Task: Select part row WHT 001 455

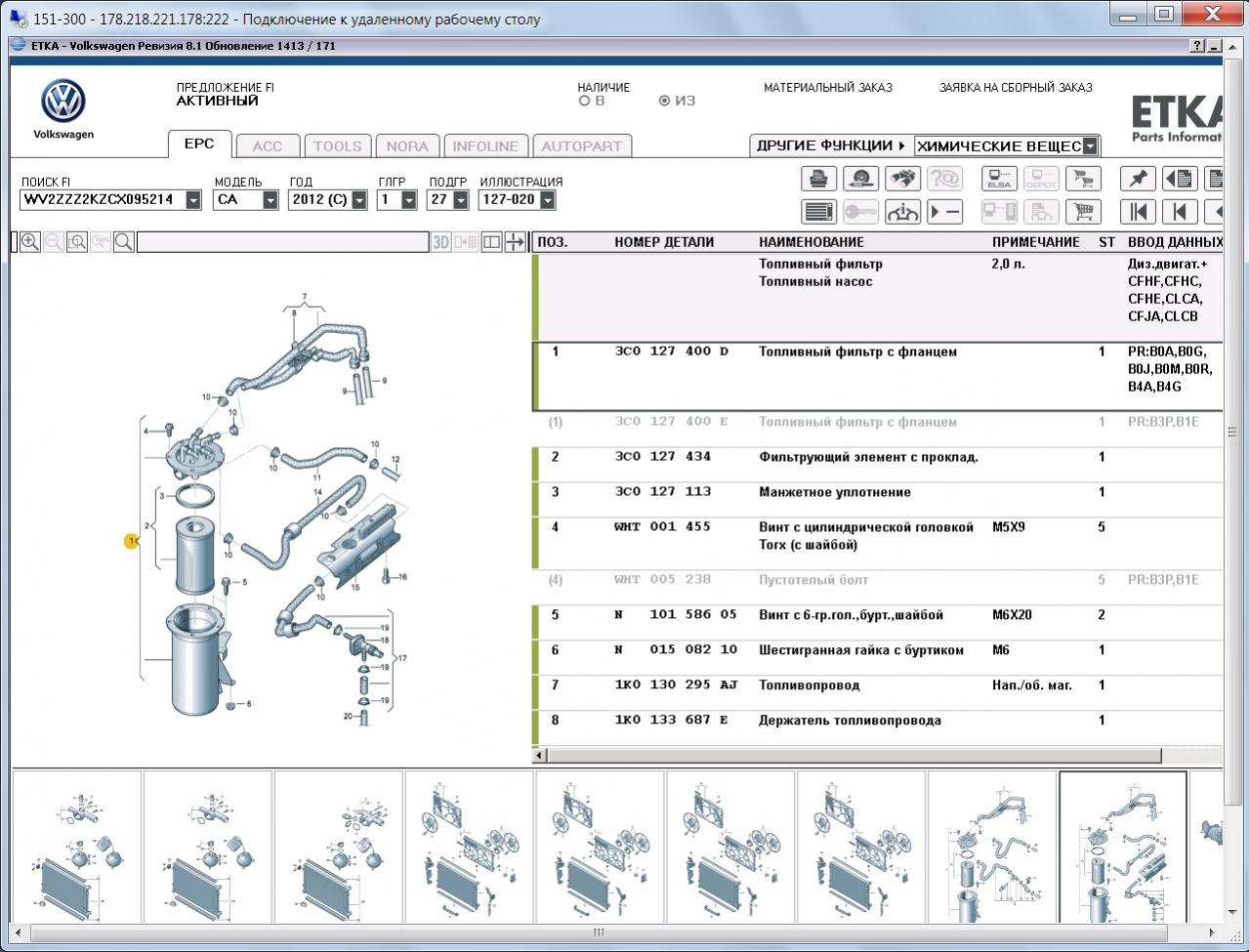Action: pos(877,543)
